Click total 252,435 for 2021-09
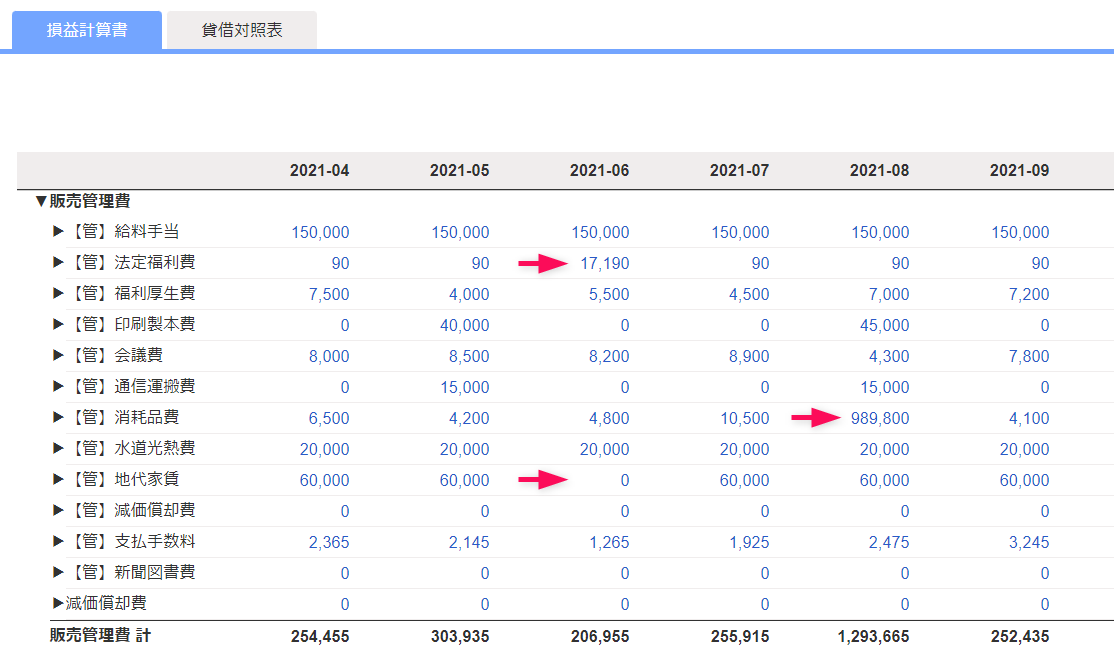This screenshot has width=1114, height=651. [1020, 637]
